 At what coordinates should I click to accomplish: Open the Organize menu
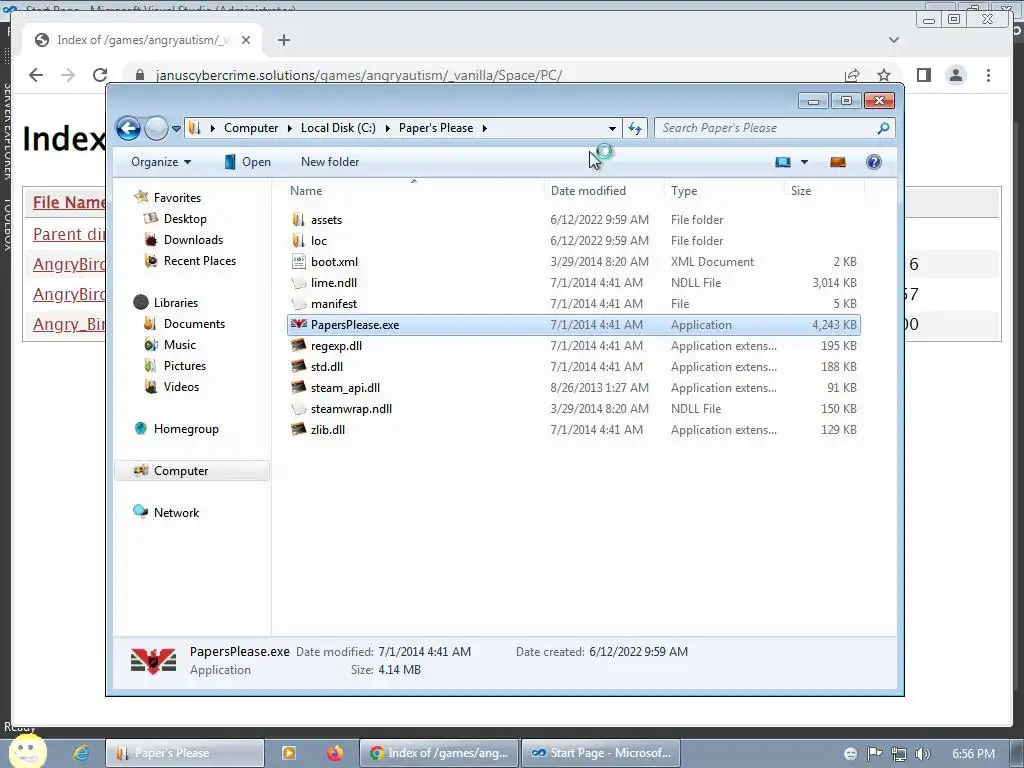coord(161,162)
